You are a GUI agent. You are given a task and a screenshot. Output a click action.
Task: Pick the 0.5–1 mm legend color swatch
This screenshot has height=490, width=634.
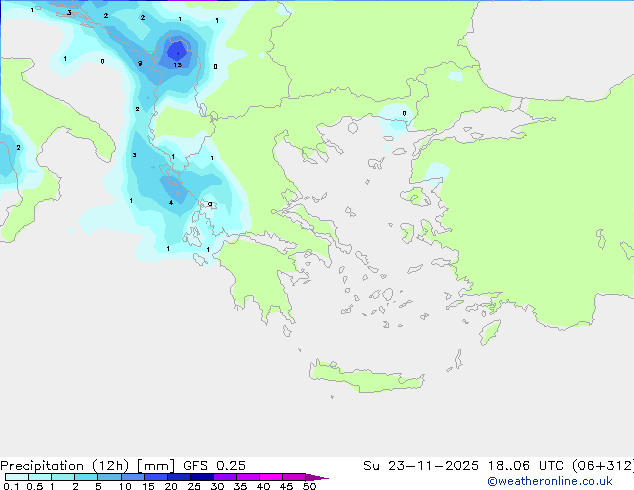point(40,477)
